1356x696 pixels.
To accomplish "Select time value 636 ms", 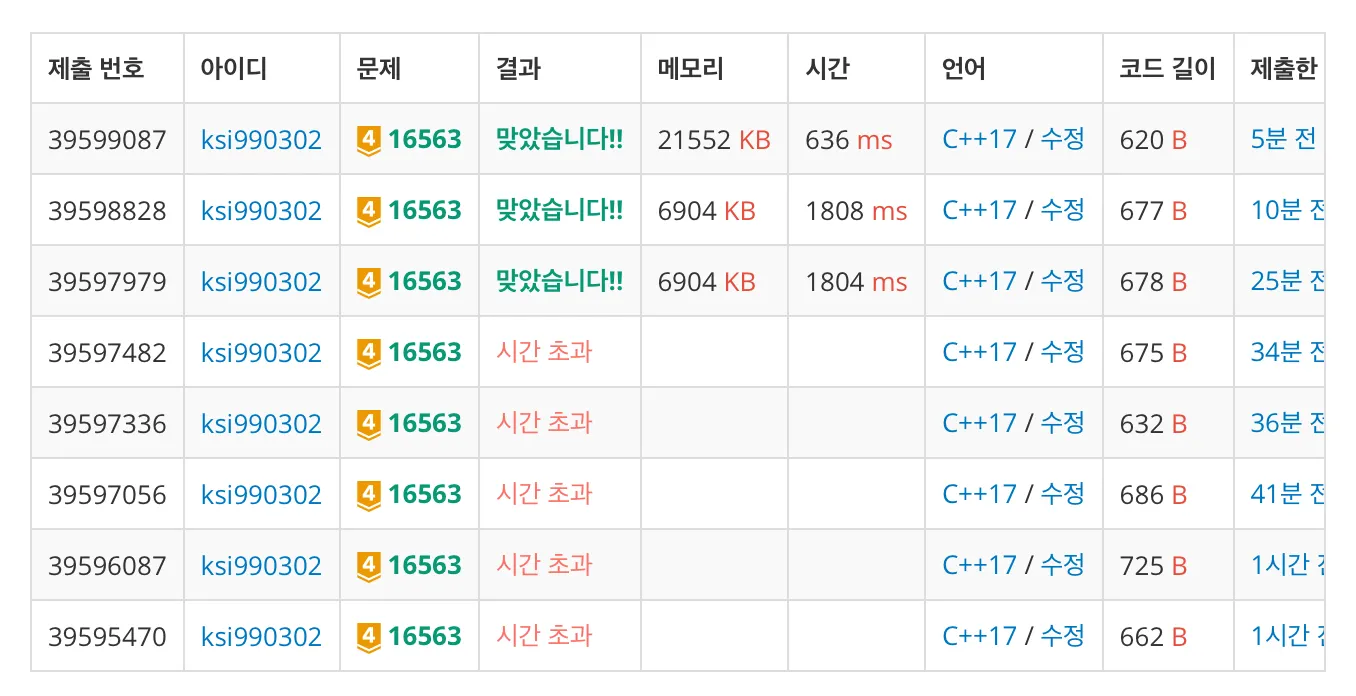I will 848,140.
